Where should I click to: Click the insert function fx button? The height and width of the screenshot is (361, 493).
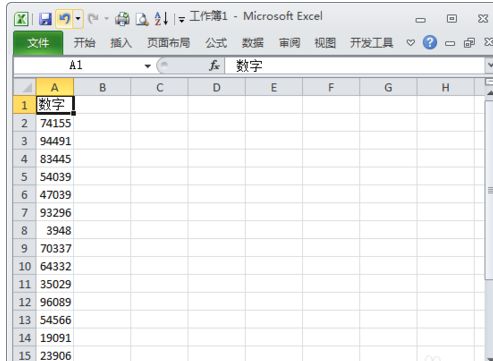click(x=214, y=66)
